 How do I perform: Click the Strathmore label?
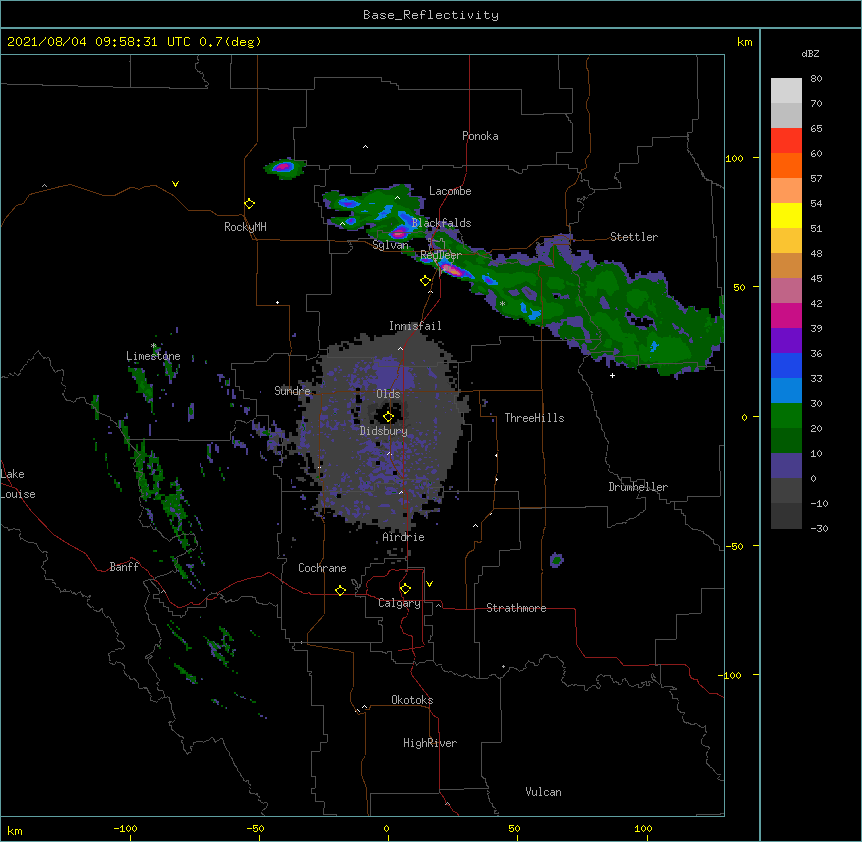[516, 608]
